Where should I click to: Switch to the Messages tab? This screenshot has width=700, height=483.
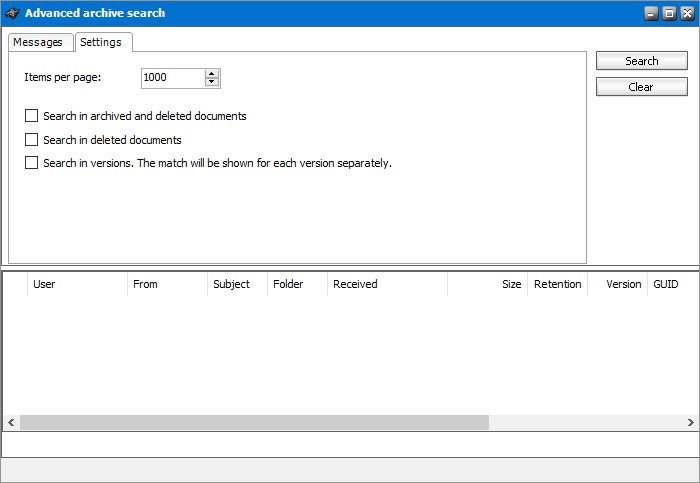pos(40,42)
